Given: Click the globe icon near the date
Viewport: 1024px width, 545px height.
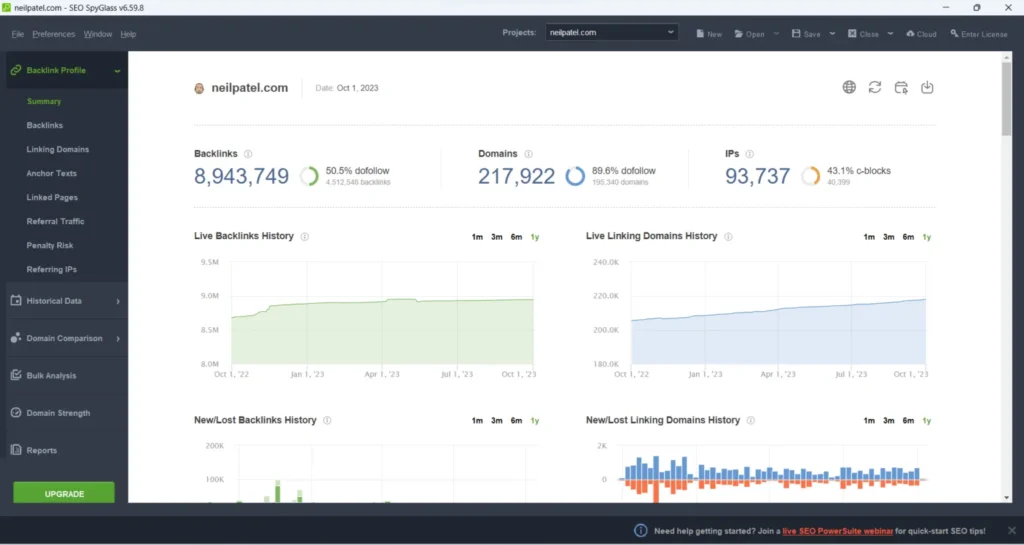Looking at the screenshot, I should (849, 88).
